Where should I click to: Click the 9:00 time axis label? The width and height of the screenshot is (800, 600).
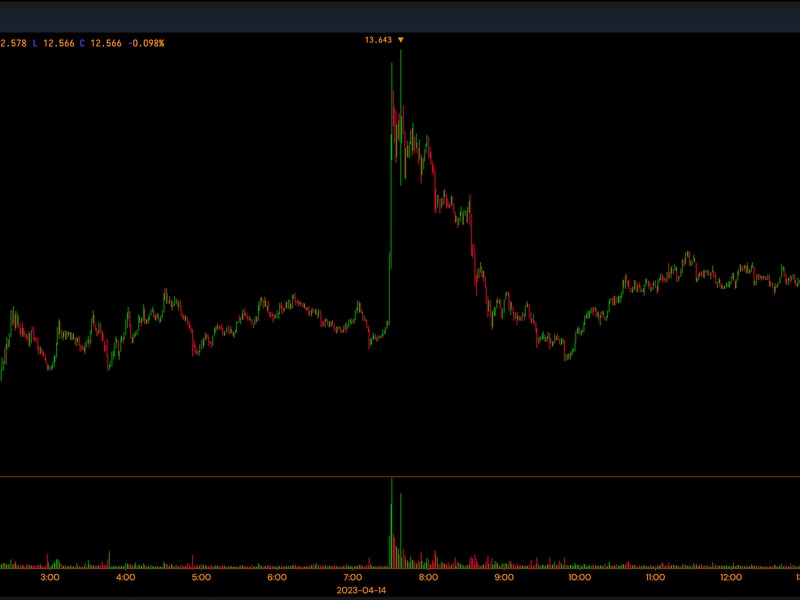504,577
